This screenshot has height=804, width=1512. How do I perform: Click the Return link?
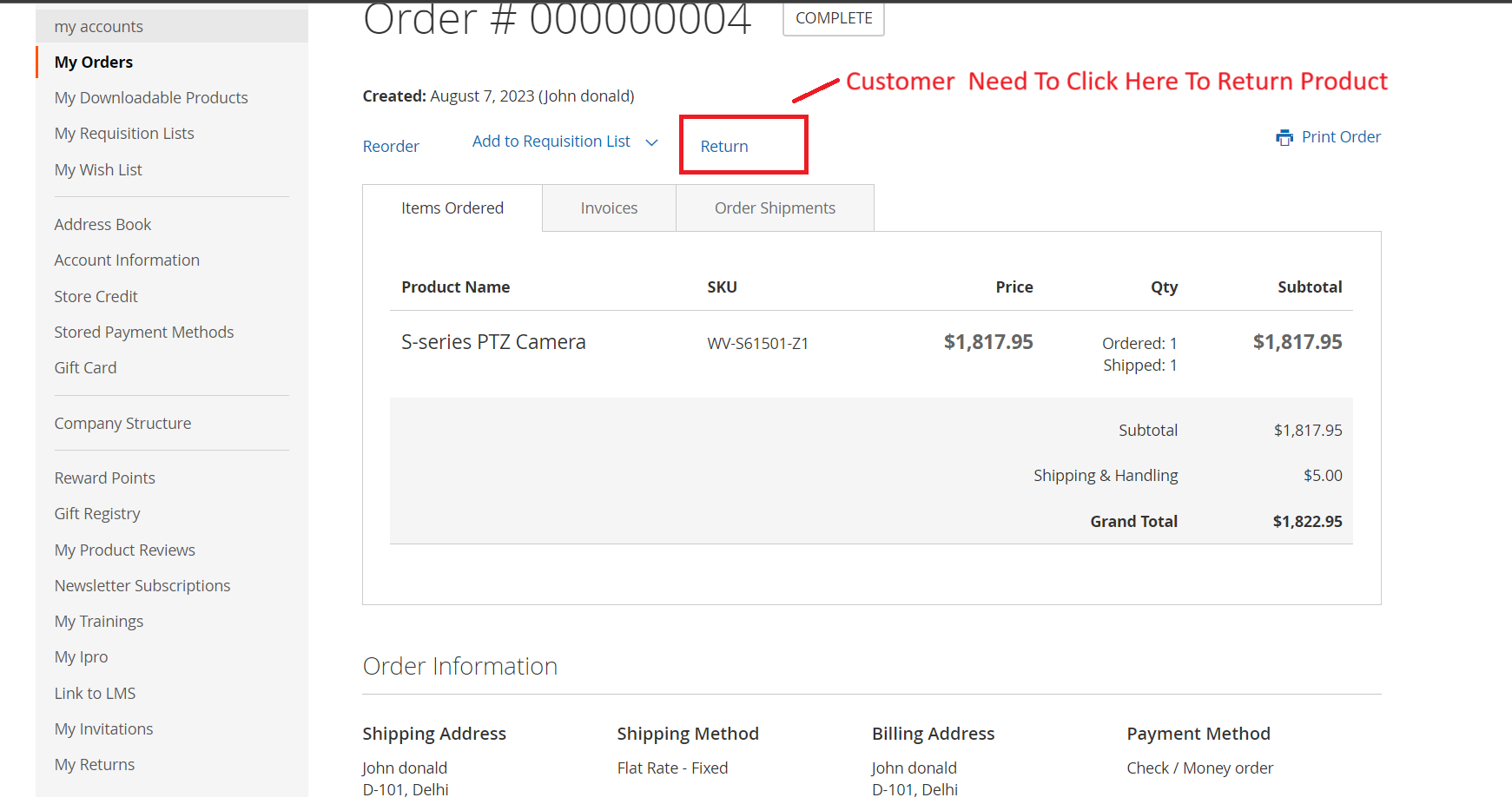point(724,147)
